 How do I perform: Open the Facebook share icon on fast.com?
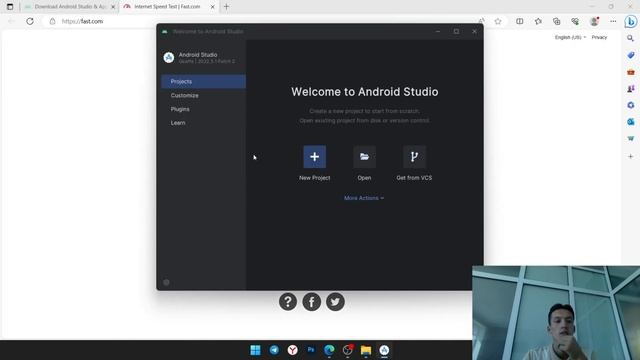pyautogui.click(x=311, y=302)
